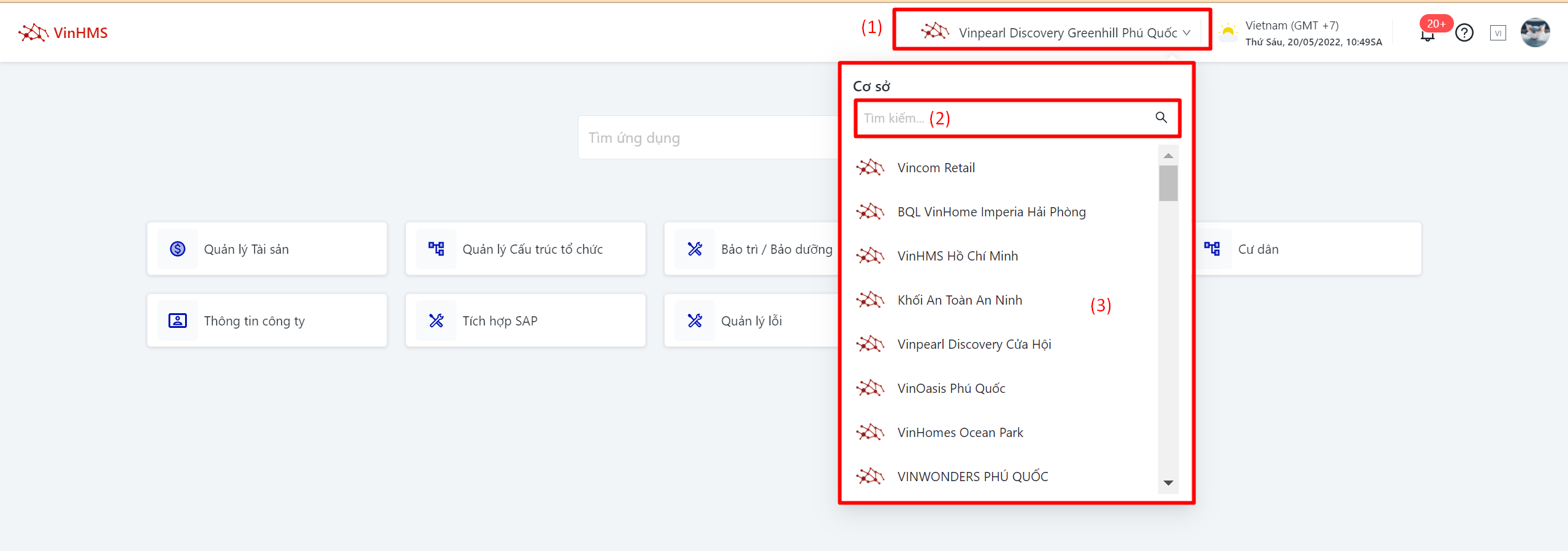1568x551 pixels.
Task: Open the notifications bell icon
Action: [1427, 35]
